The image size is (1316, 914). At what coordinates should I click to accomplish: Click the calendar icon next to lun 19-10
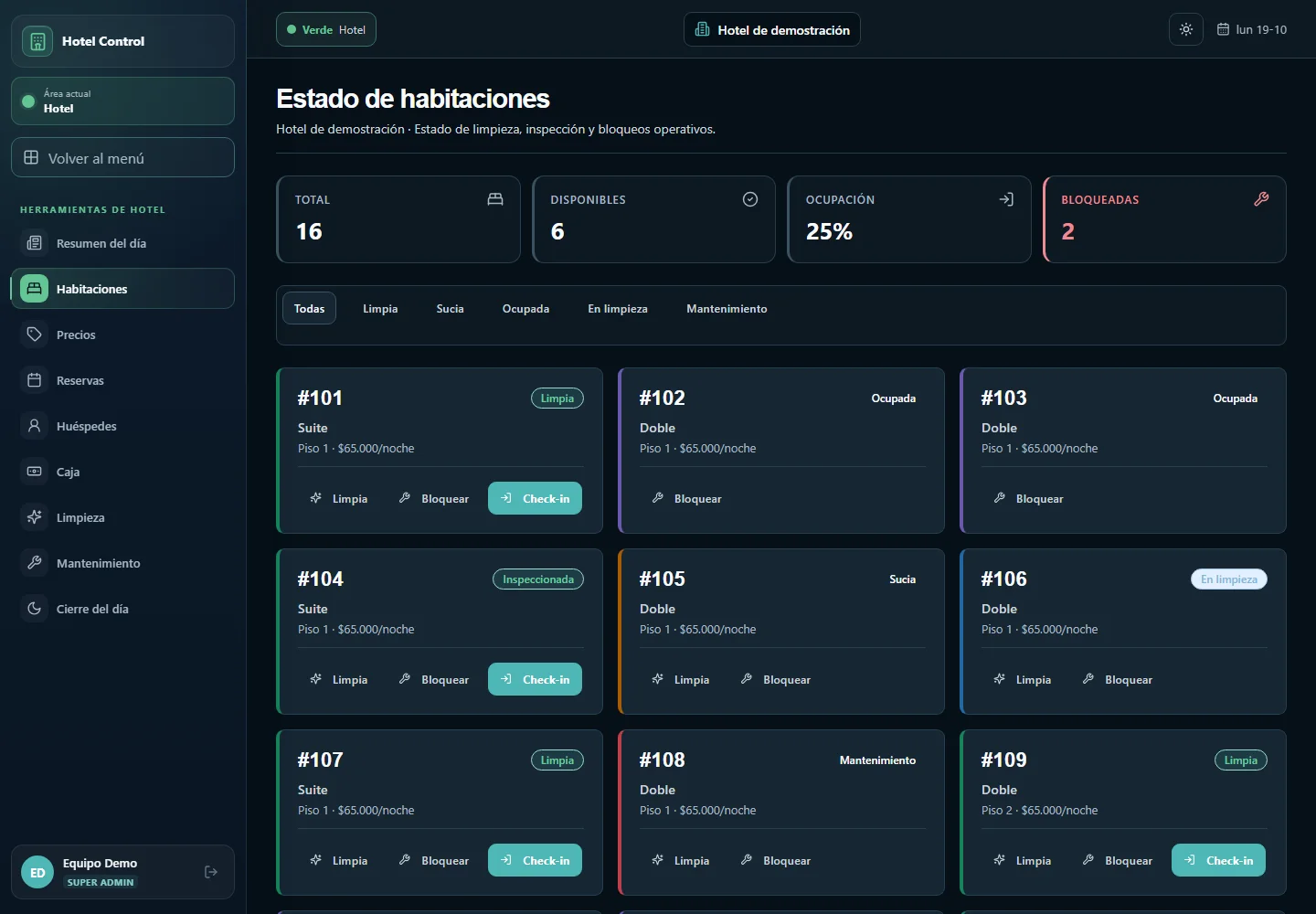click(1223, 29)
